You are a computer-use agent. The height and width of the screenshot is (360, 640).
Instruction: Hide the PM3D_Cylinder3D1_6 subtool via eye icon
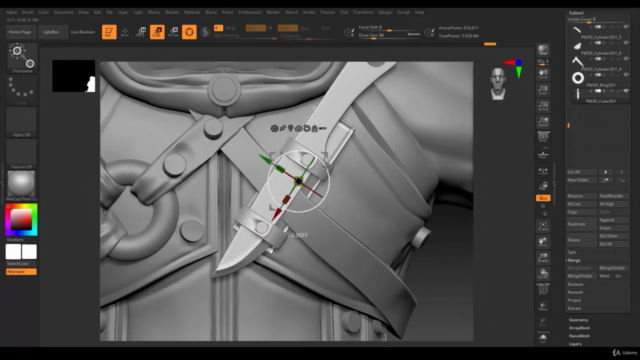point(626,43)
